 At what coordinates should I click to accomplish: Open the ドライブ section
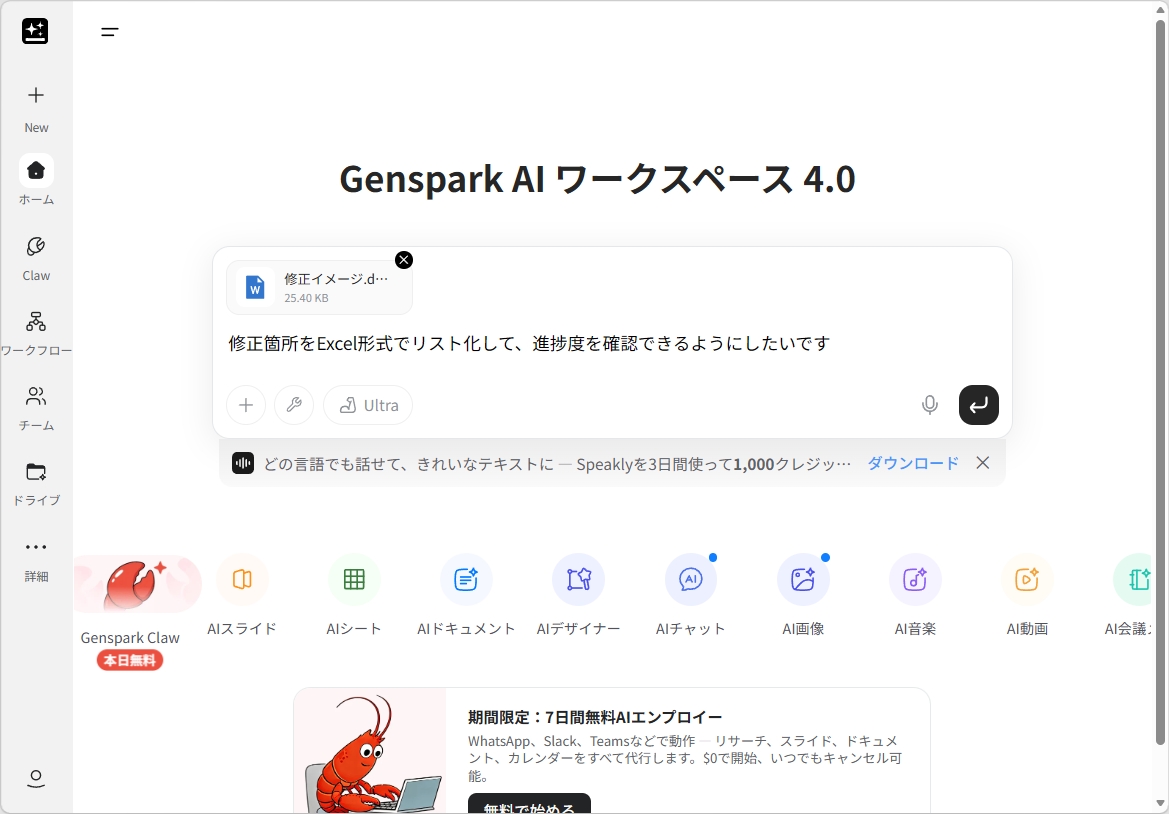[36, 472]
